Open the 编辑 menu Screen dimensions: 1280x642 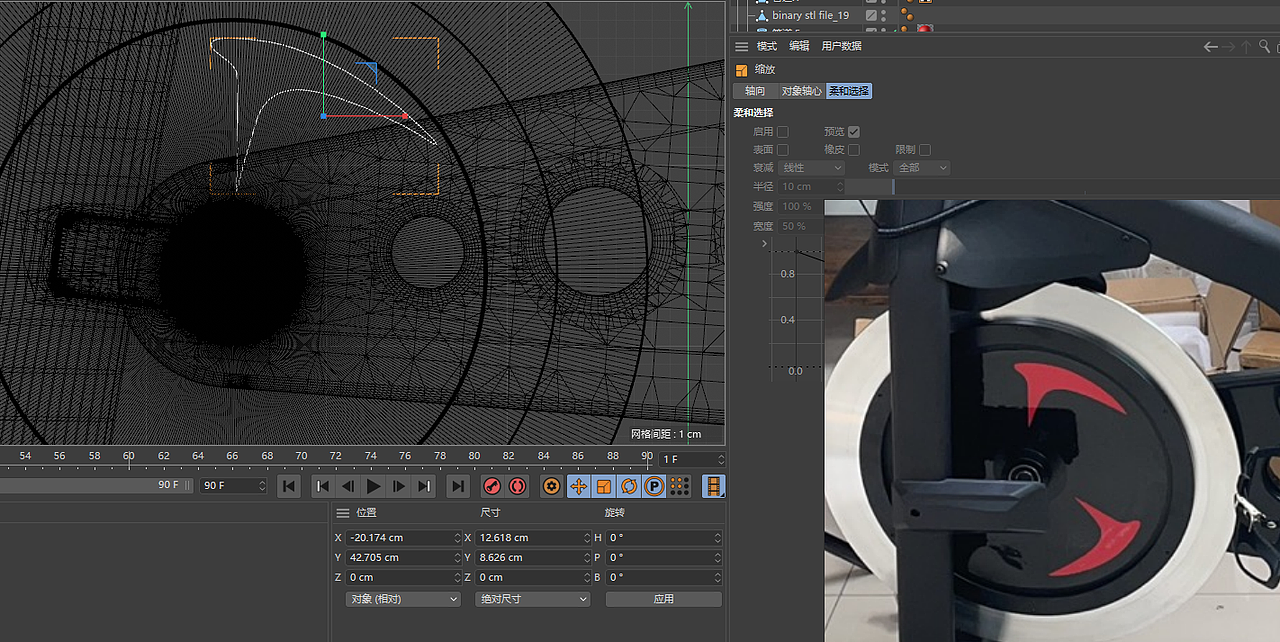click(x=799, y=46)
